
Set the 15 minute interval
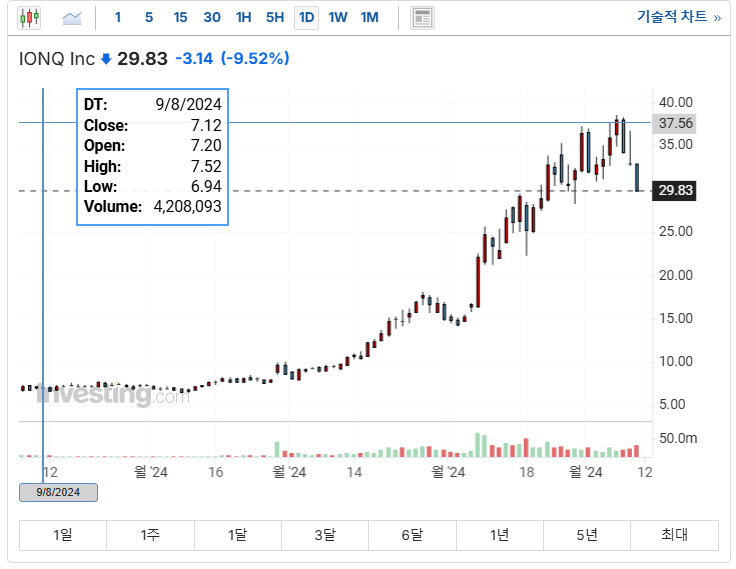pyautogui.click(x=180, y=18)
